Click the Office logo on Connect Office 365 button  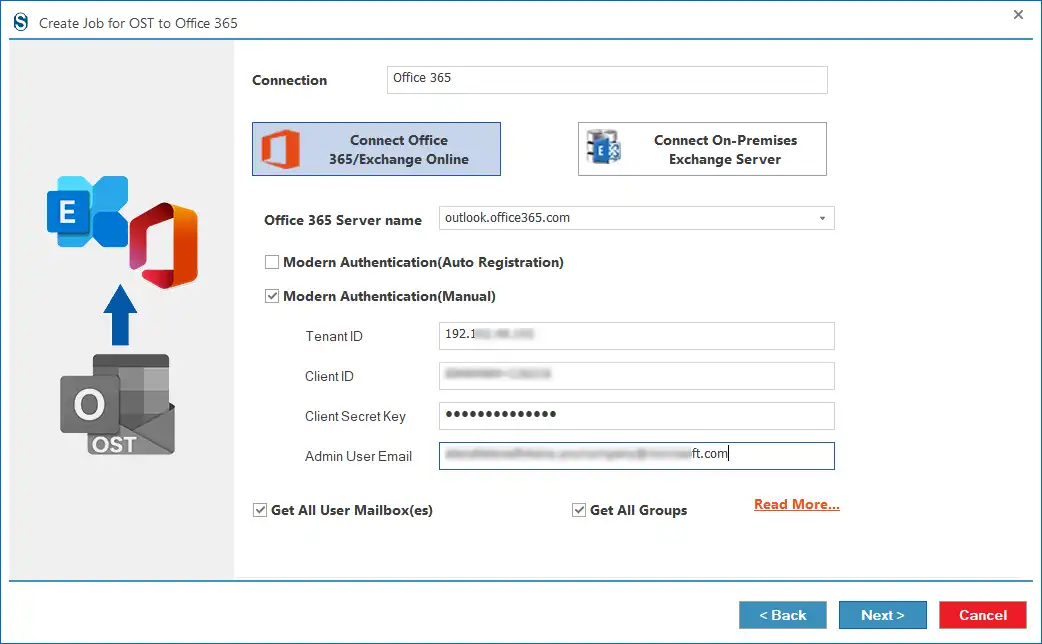click(x=280, y=149)
